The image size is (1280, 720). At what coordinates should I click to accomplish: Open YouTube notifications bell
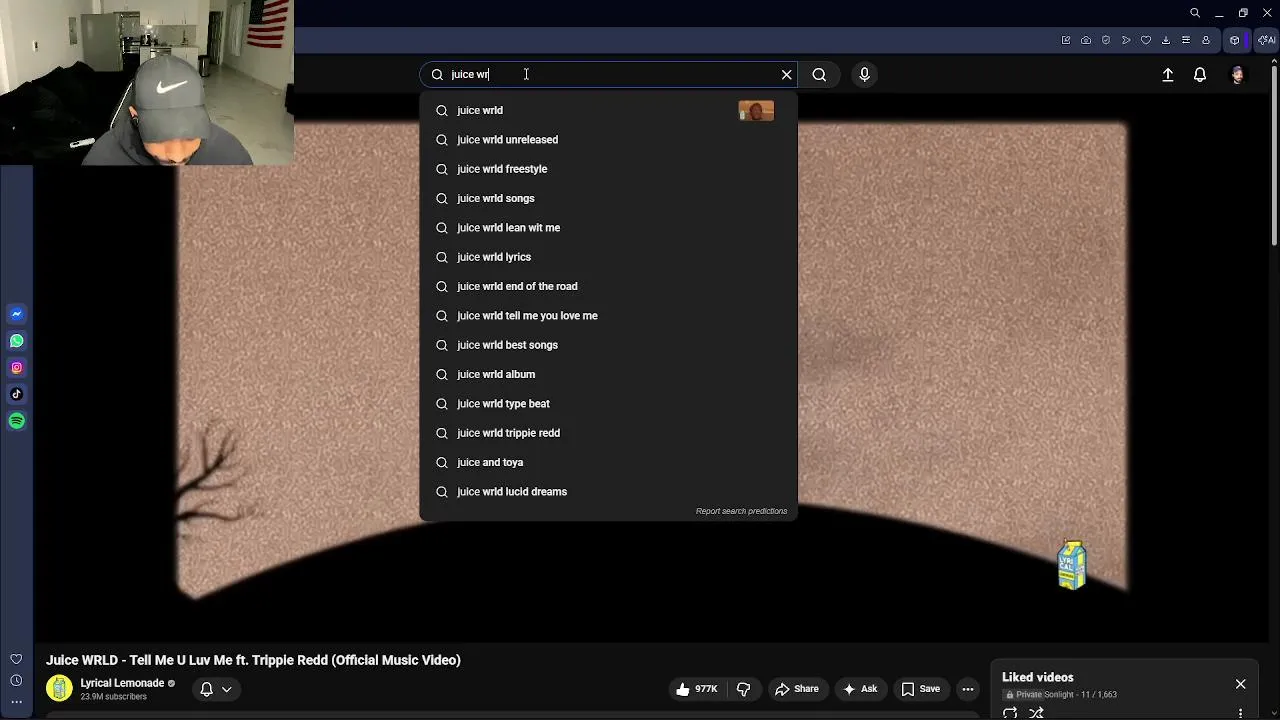[1200, 75]
